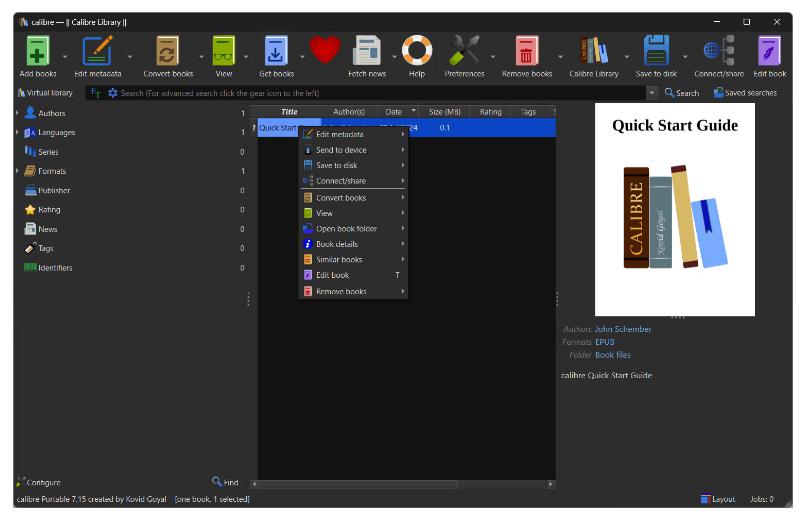Click the search input field
The height and width of the screenshot is (516, 808).
380,93
